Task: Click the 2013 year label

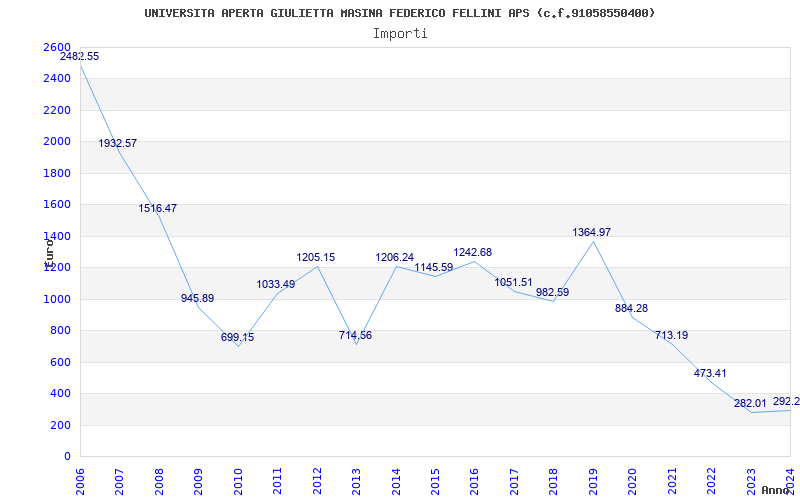Action: 357,481
